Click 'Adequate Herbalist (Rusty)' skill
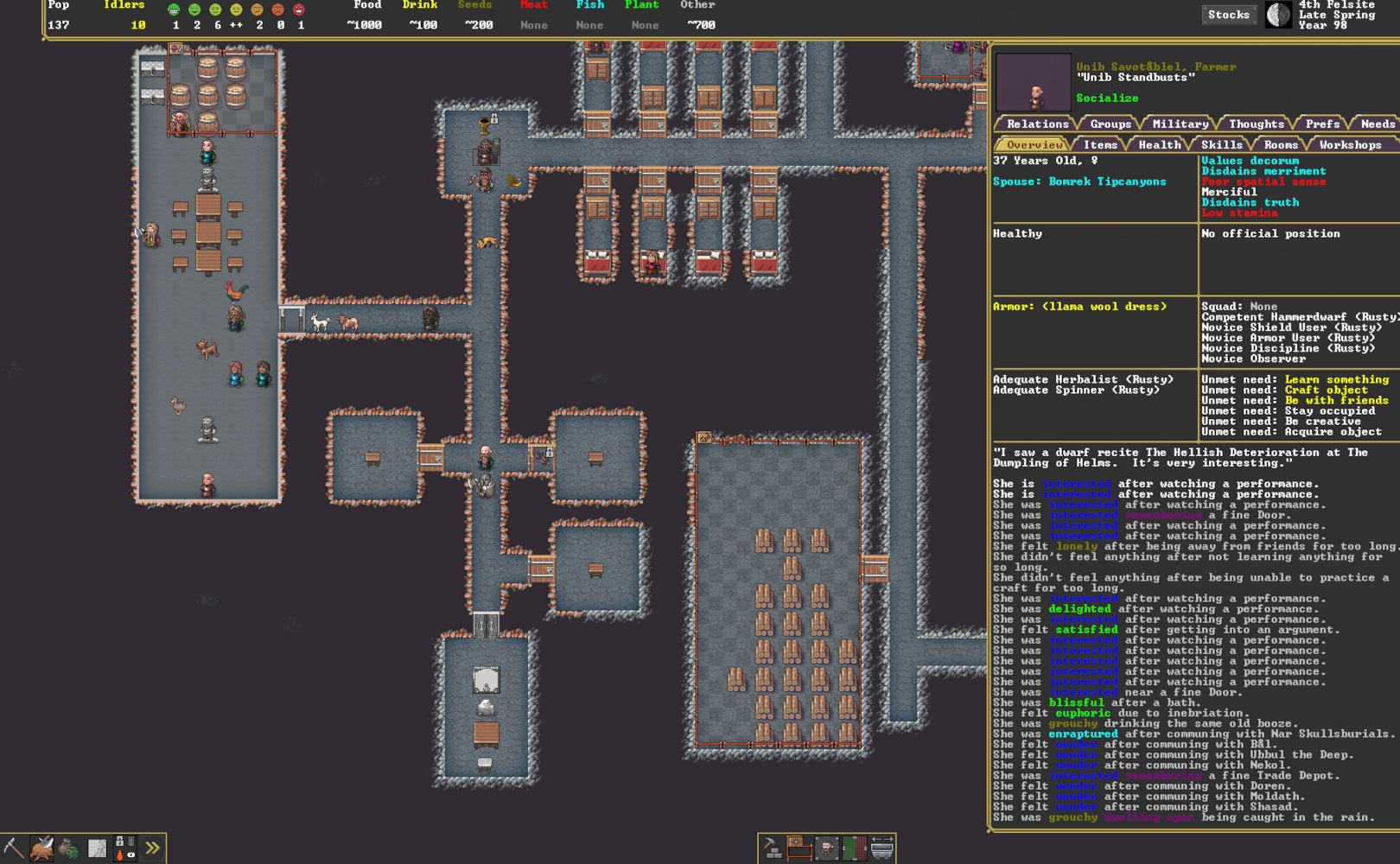The image size is (1400, 864). tap(1083, 379)
